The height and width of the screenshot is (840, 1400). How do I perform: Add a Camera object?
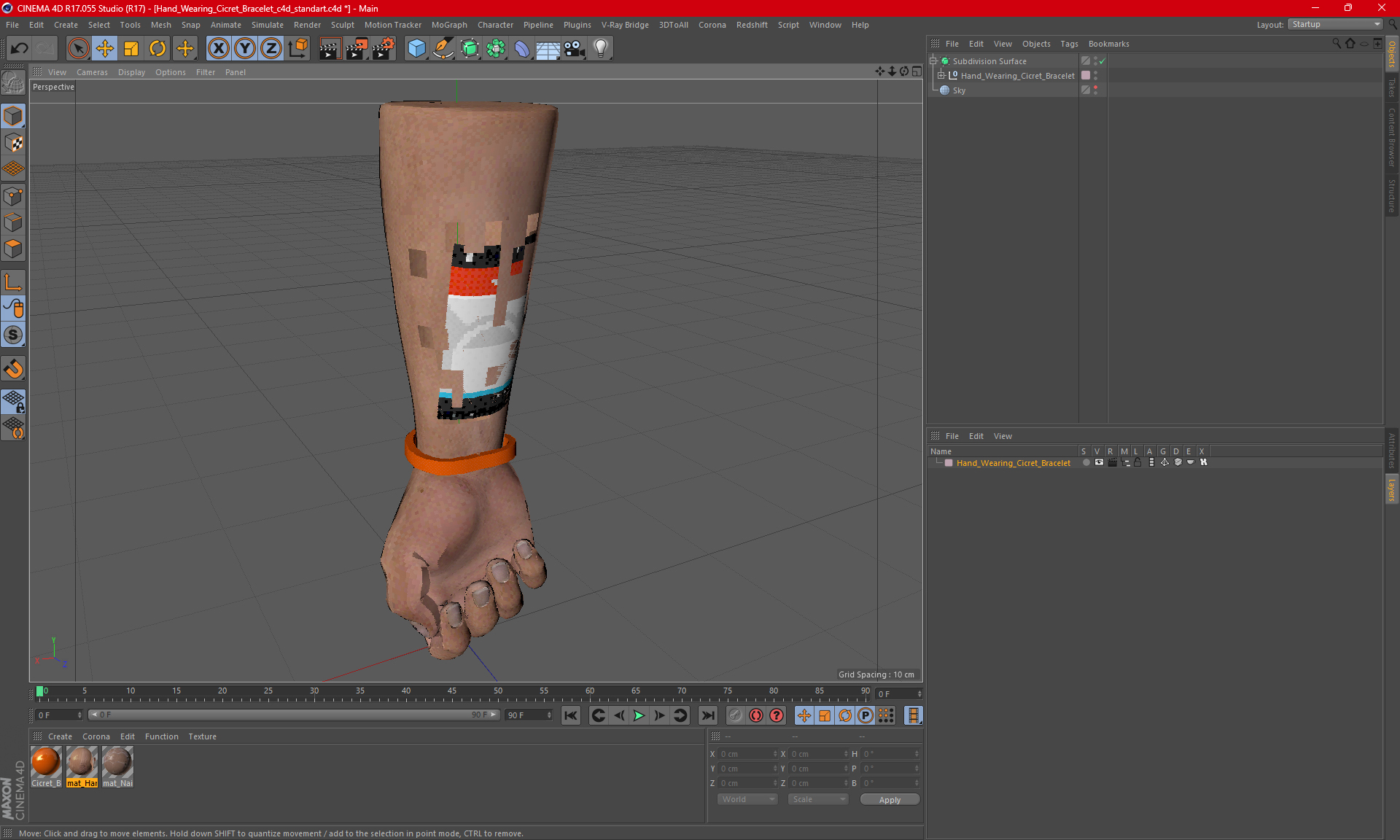575,49
